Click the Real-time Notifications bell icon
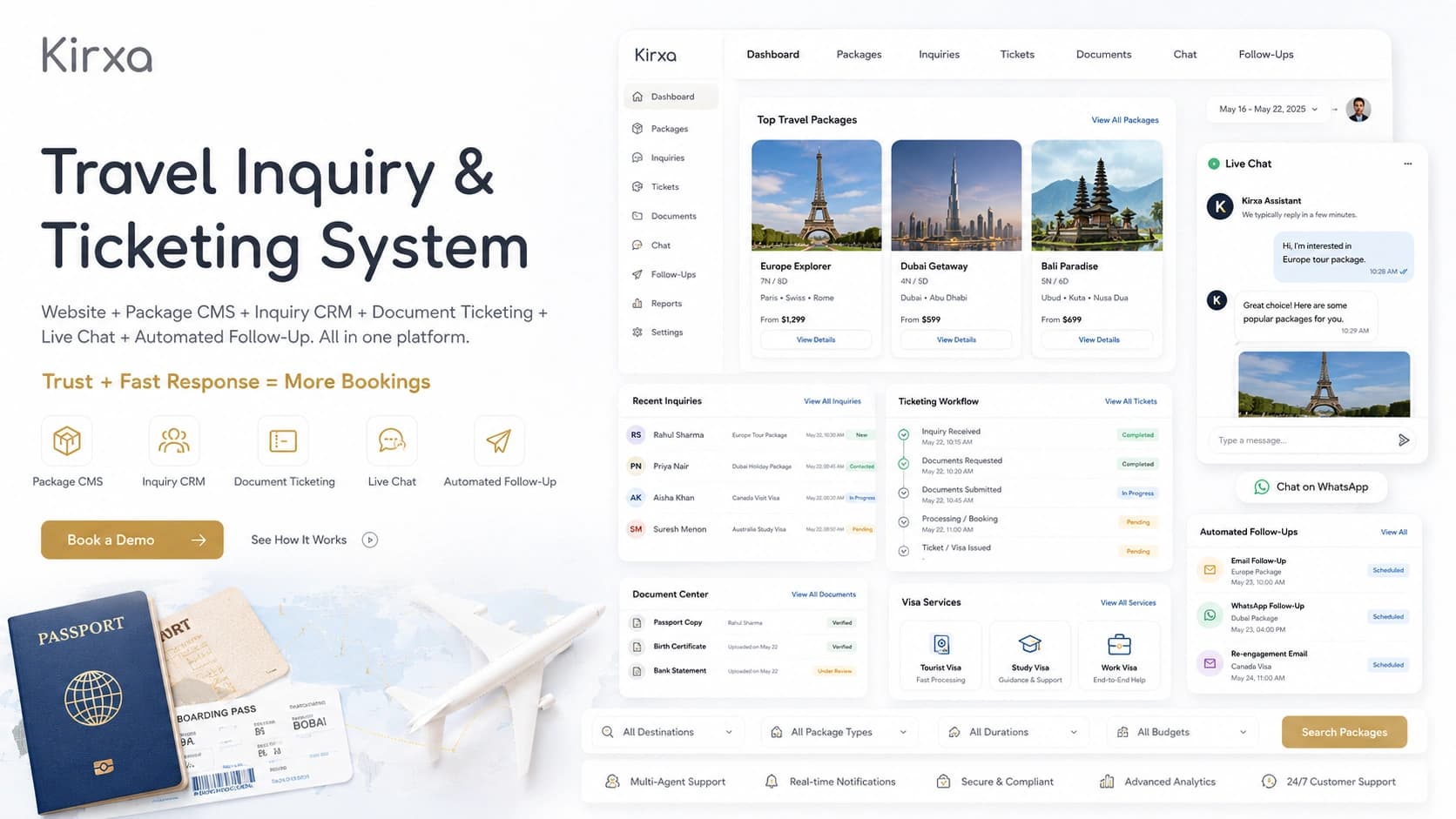This screenshot has width=1456, height=819. [x=772, y=782]
